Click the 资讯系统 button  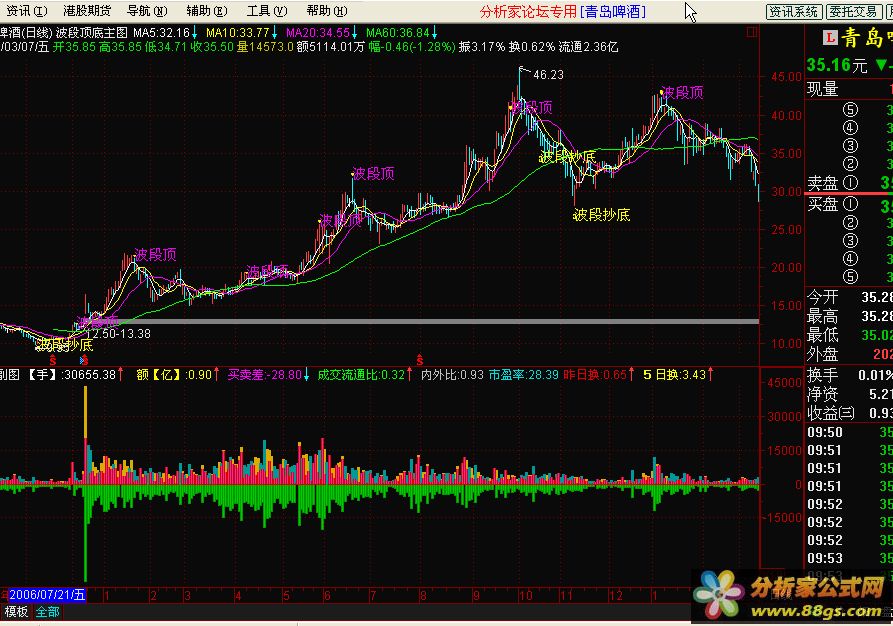(x=793, y=11)
